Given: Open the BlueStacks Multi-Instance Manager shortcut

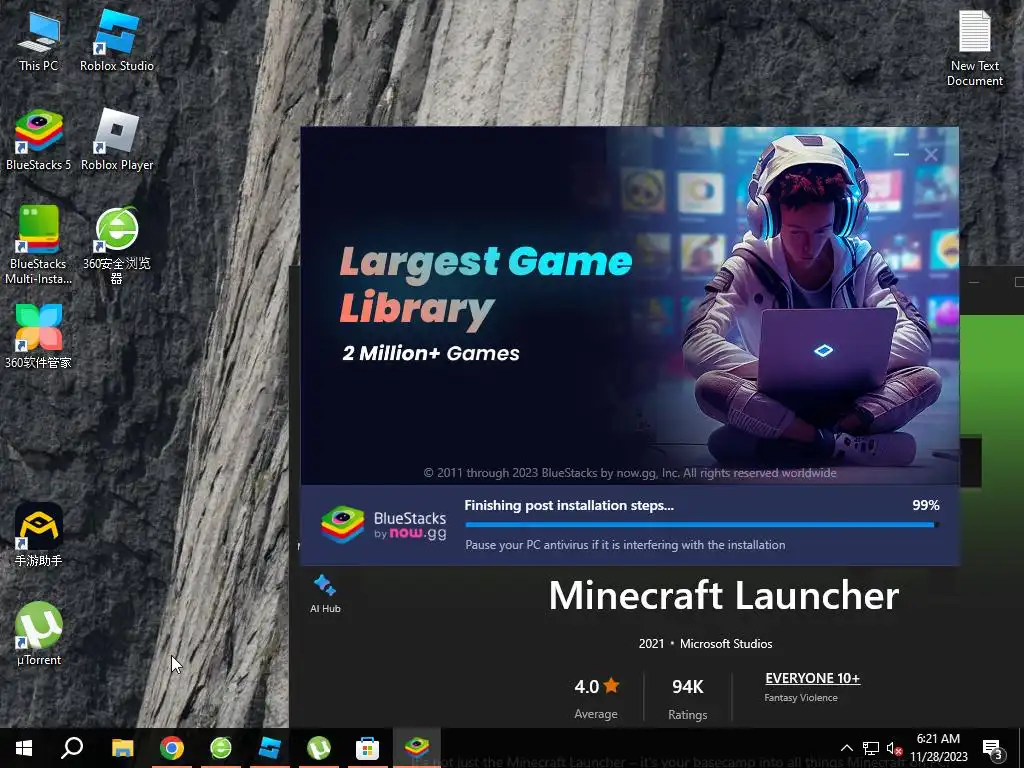Looking at the screenshot, I should (x=39, y=245).
